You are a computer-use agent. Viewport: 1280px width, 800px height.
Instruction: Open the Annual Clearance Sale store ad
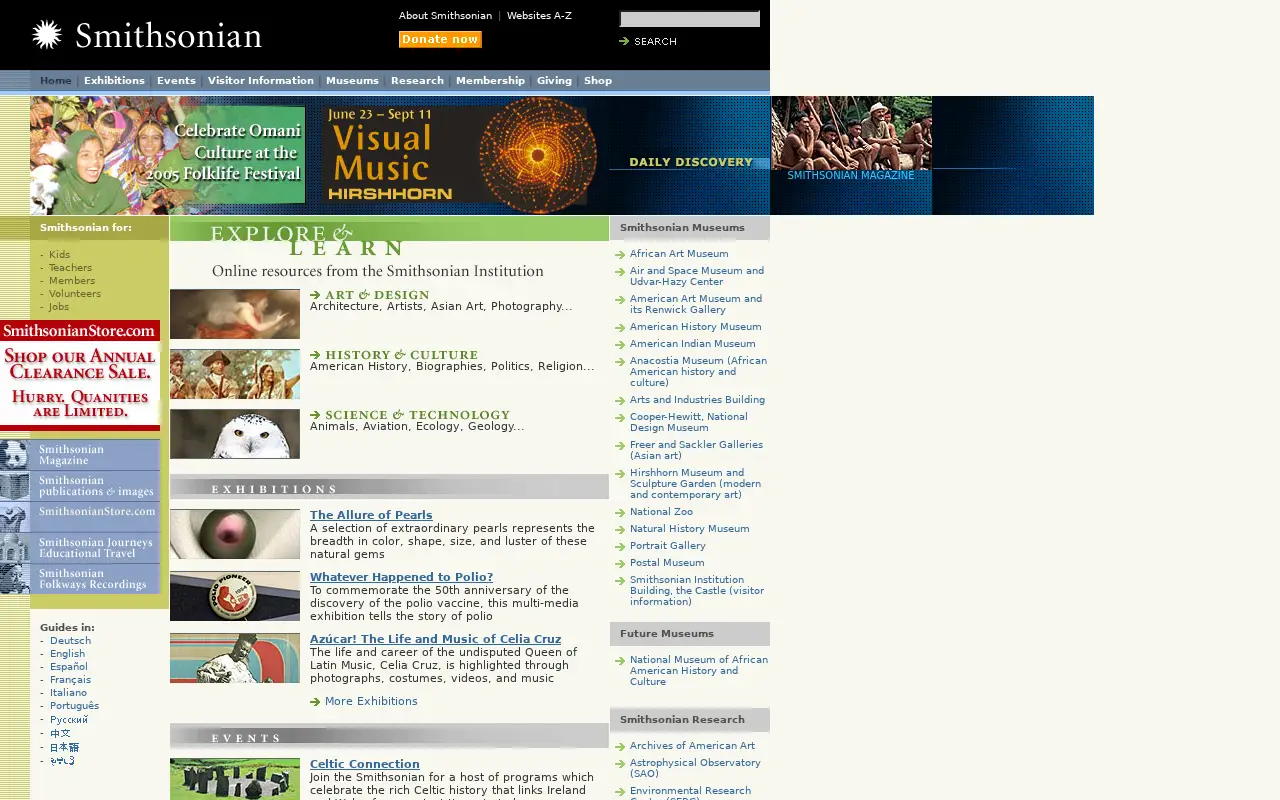click(x=80, y=375)
